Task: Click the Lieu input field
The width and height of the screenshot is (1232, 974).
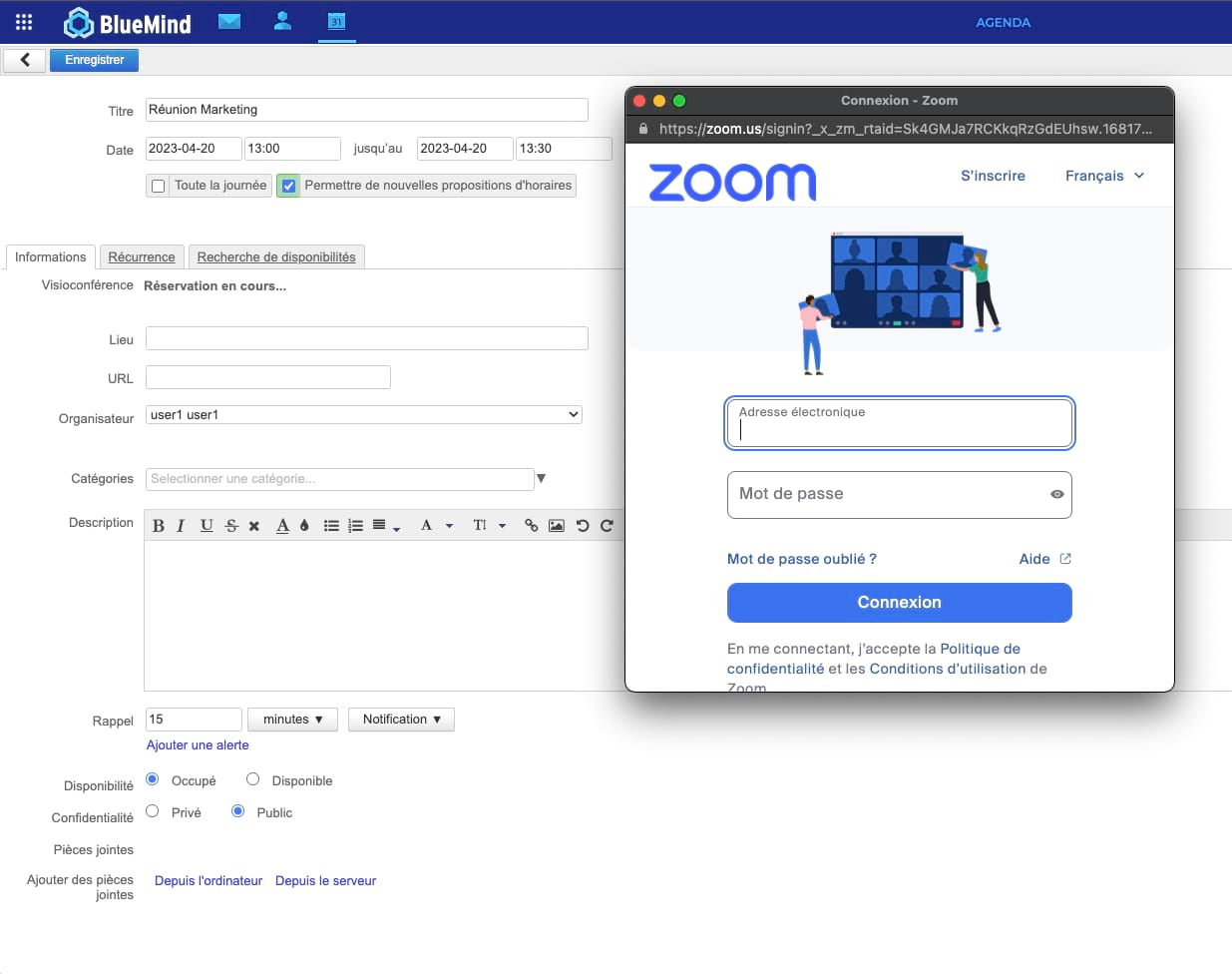Action: pos(367,338)
